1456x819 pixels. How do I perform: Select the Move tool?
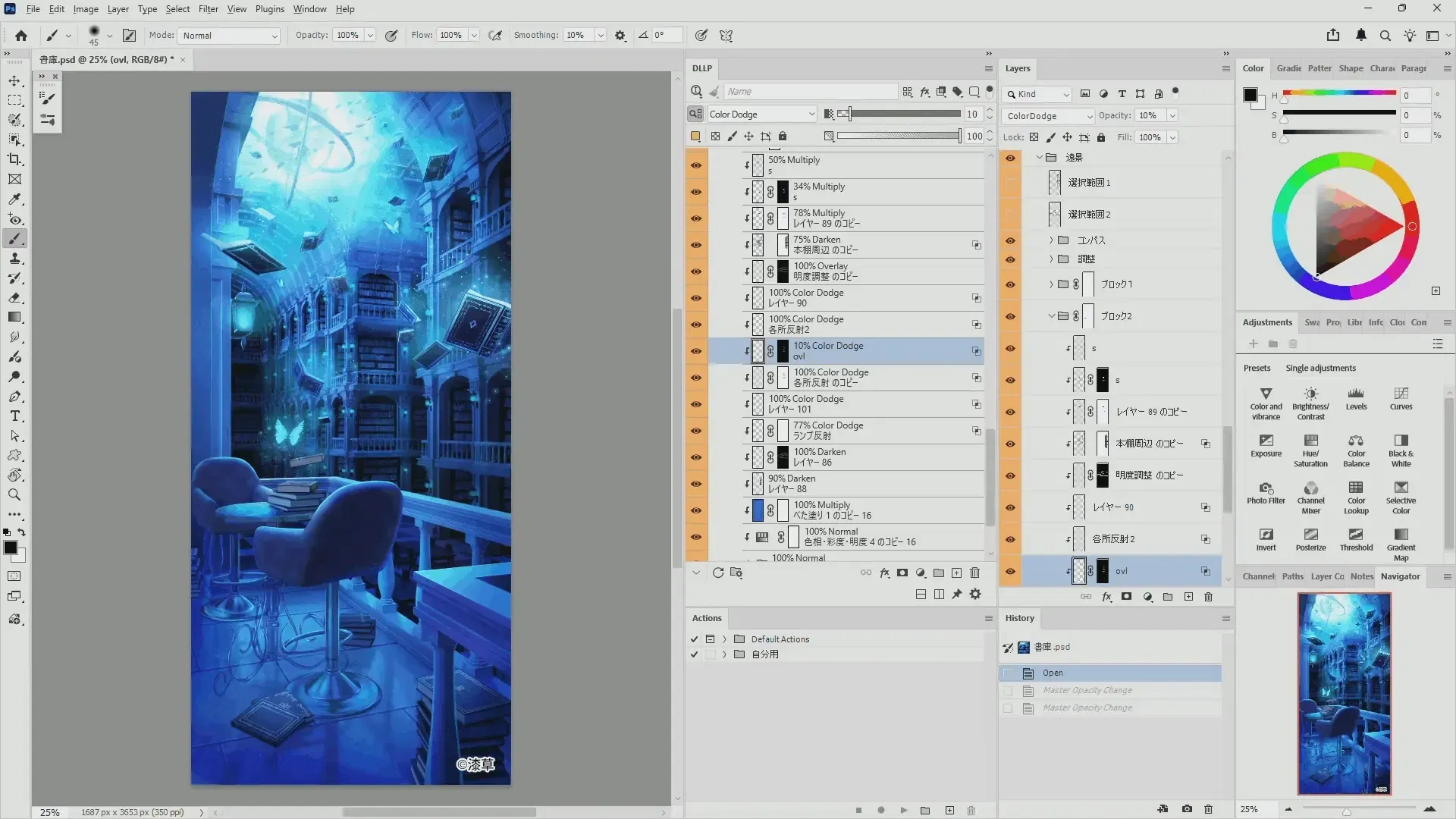tap(14, 80)
